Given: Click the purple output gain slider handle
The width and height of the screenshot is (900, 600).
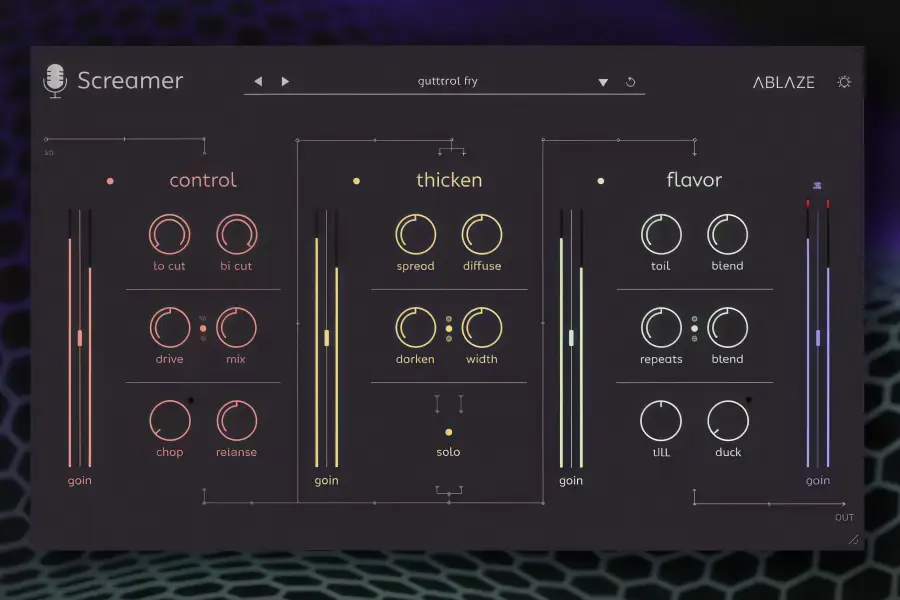Looking at the screenshot, I should click(818, 338).
